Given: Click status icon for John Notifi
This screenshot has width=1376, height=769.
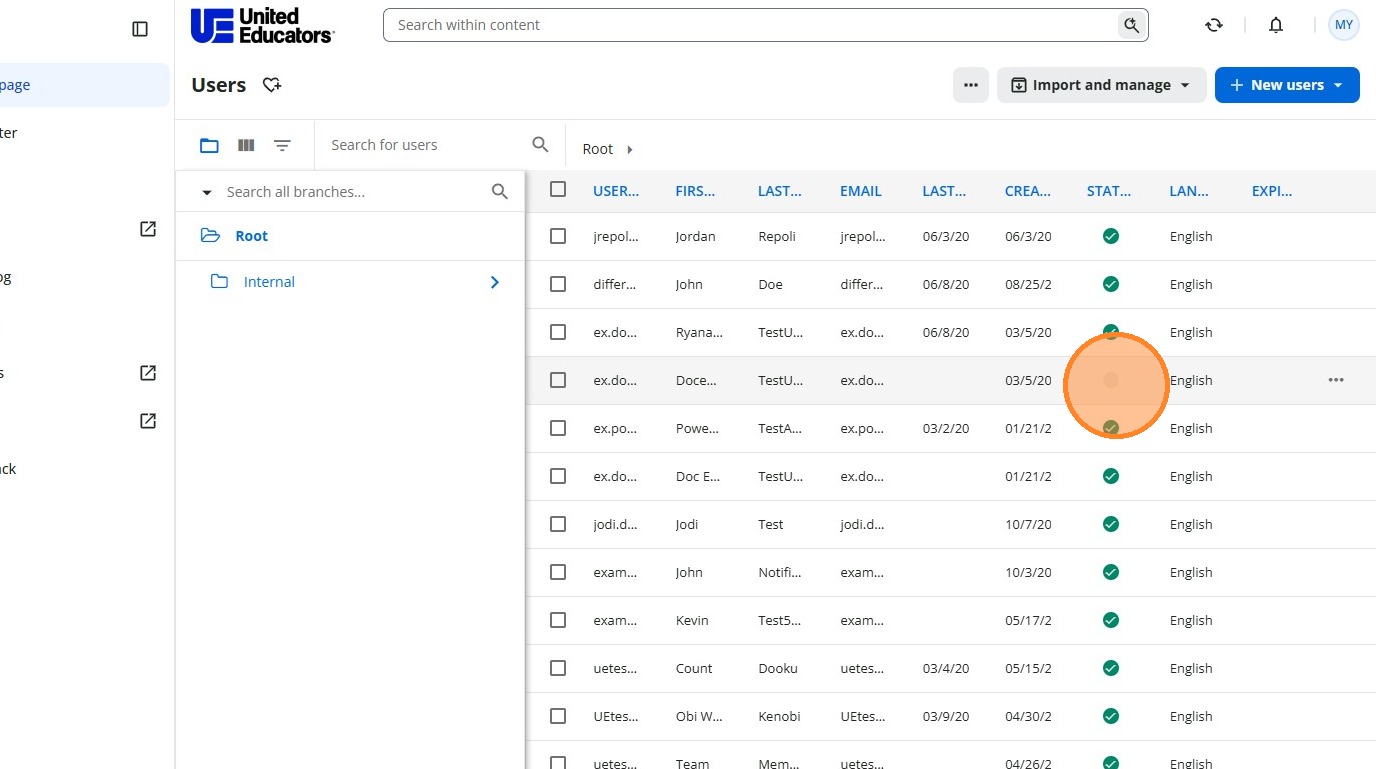Looking at the screenshot, I should point(1110,572).
